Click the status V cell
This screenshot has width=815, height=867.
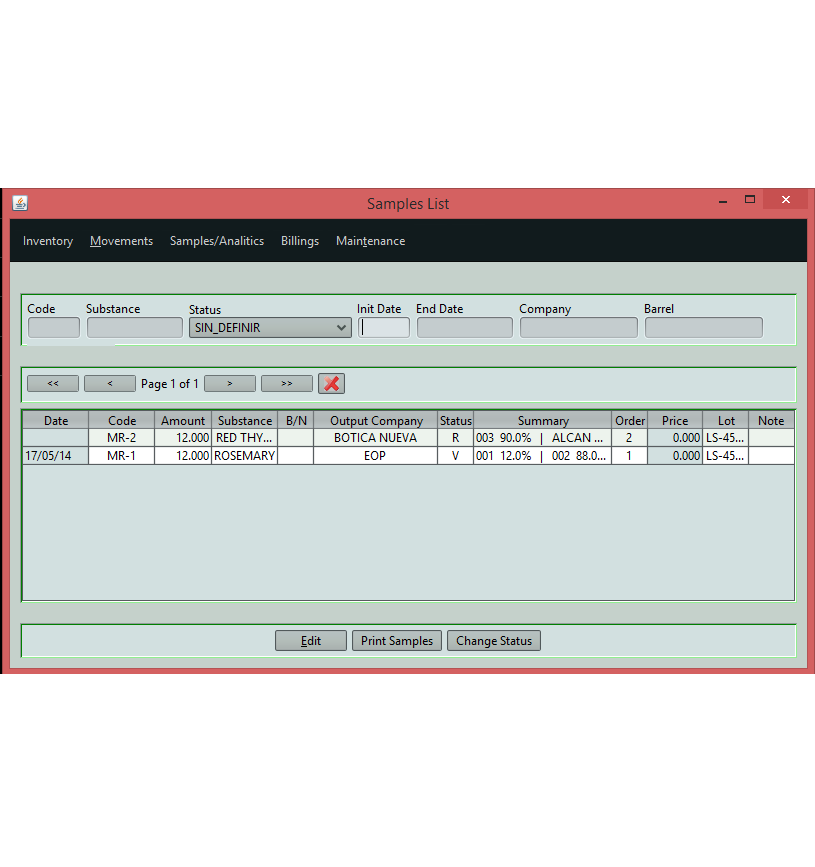coord(456,456)
